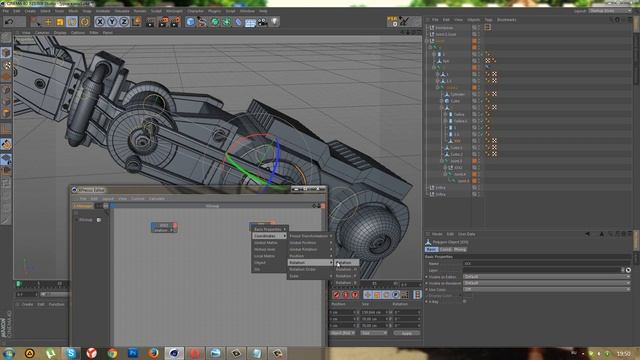
Task: Click the Name input field in Attributes
Action: click(547, 264)
